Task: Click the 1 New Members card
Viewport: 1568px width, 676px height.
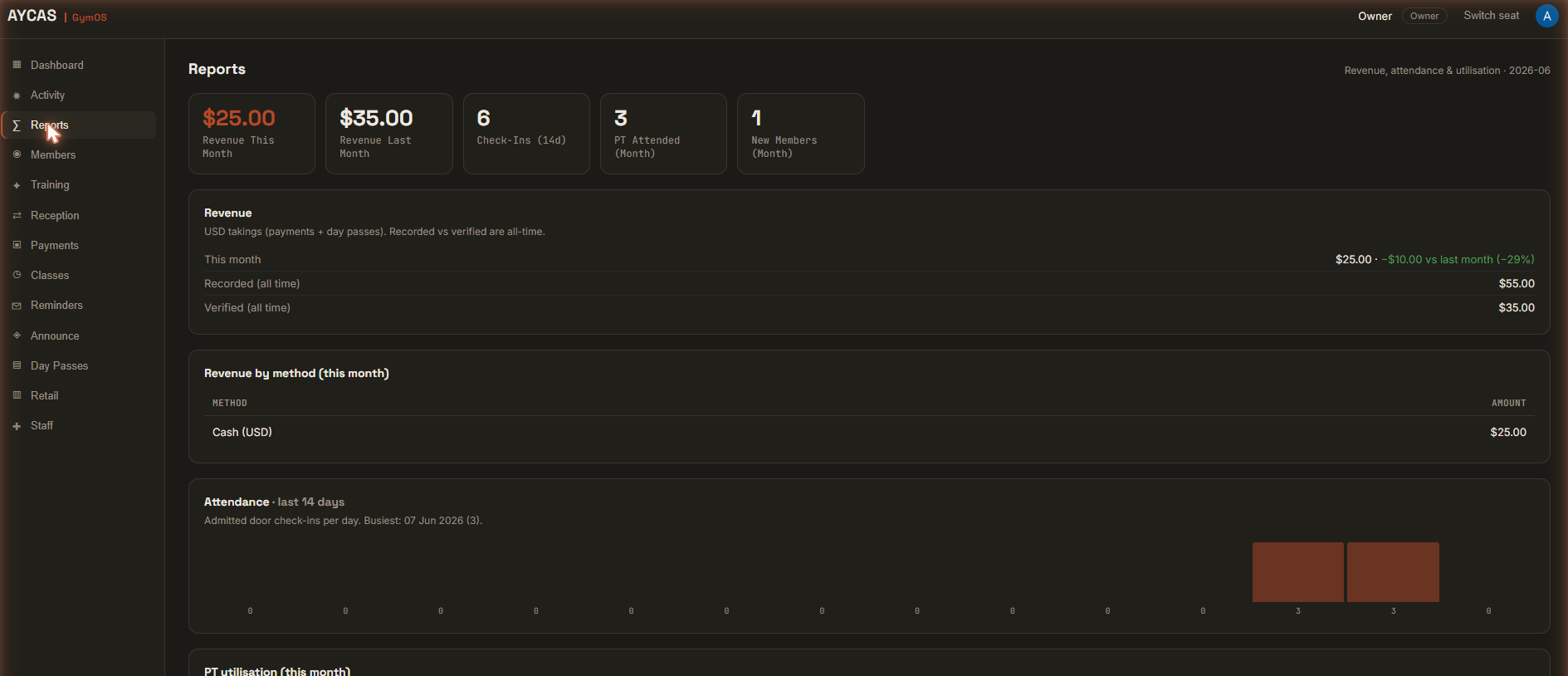Action: pyautogui.click(x=801, y=134)
